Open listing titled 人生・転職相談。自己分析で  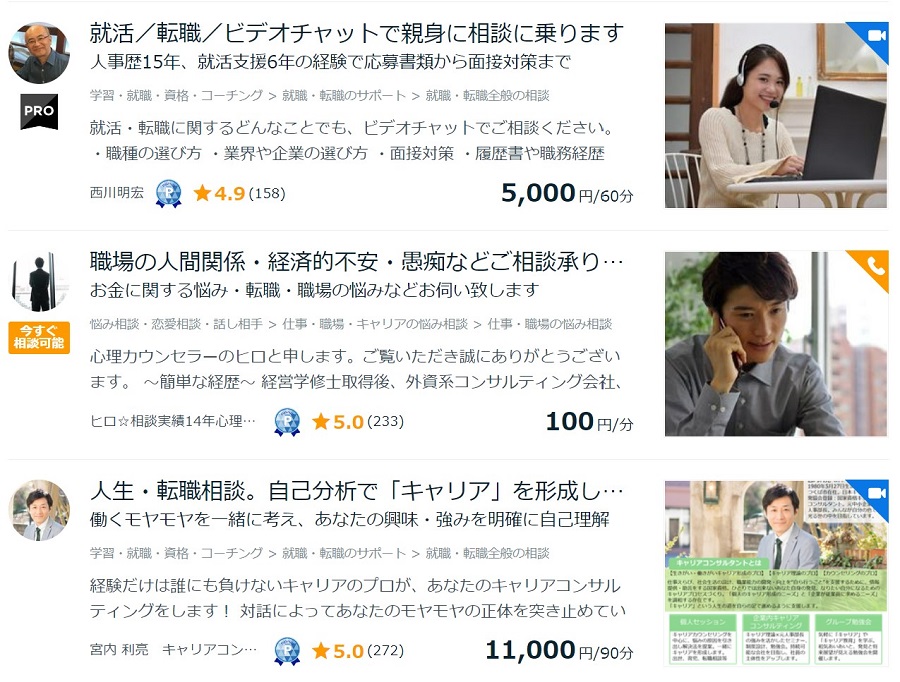click(x=356, y=491)
